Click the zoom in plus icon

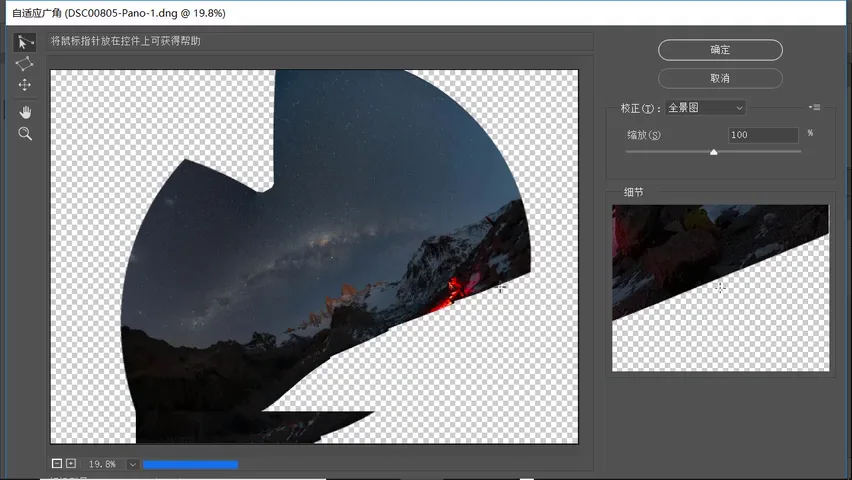(x=71, y=463)
